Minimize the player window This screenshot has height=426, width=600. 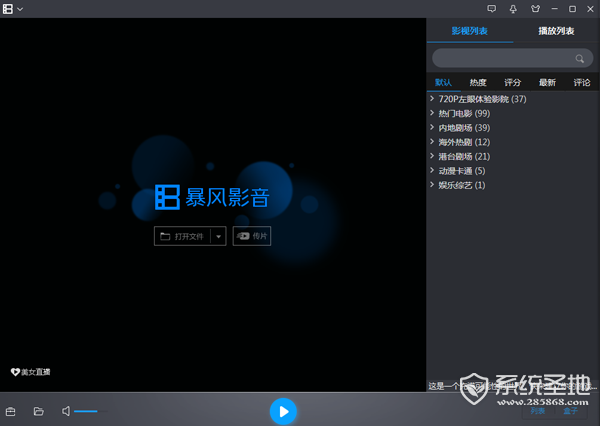[554, 9]
